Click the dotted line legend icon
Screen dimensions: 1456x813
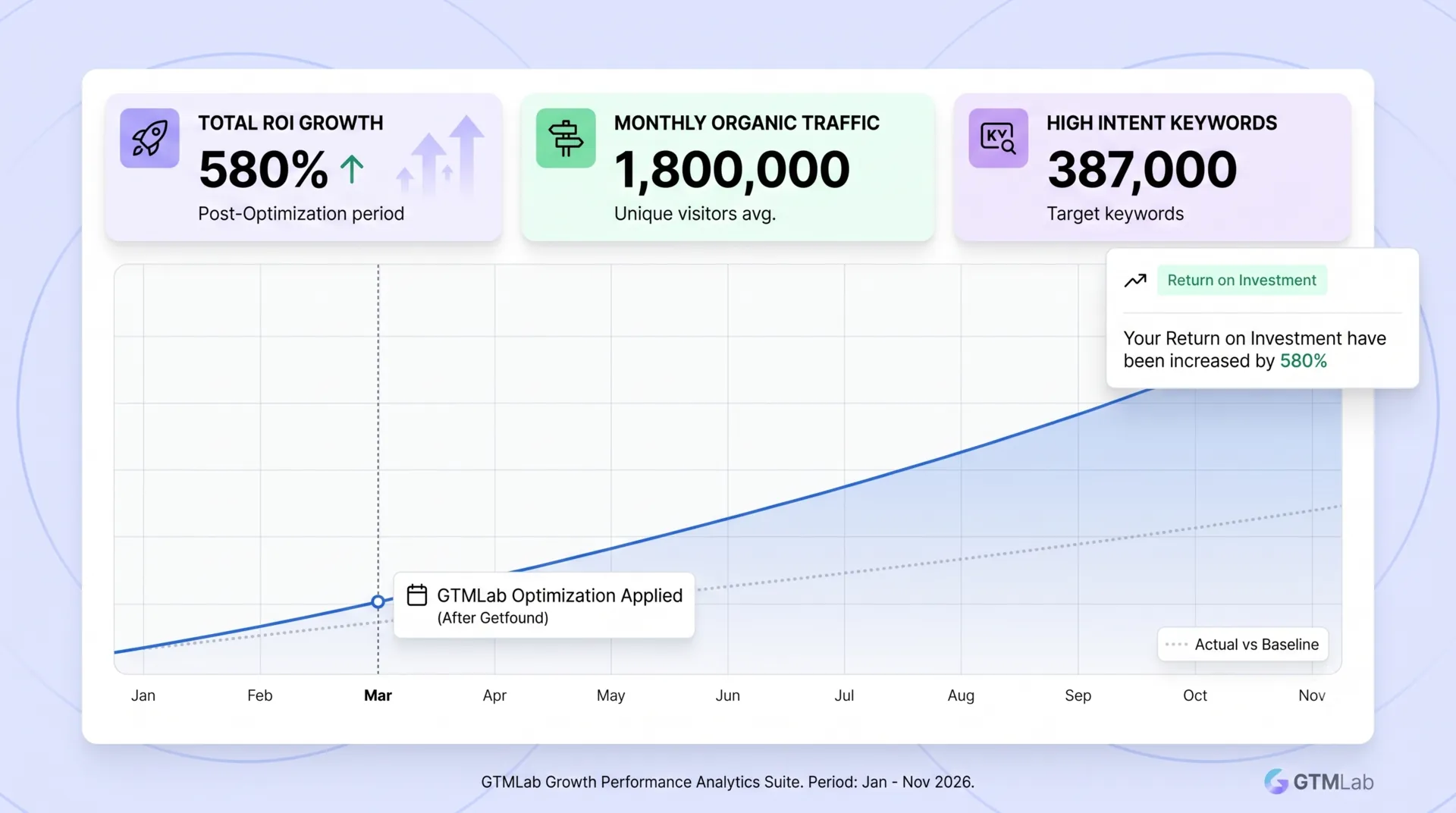coord(1176,645)
